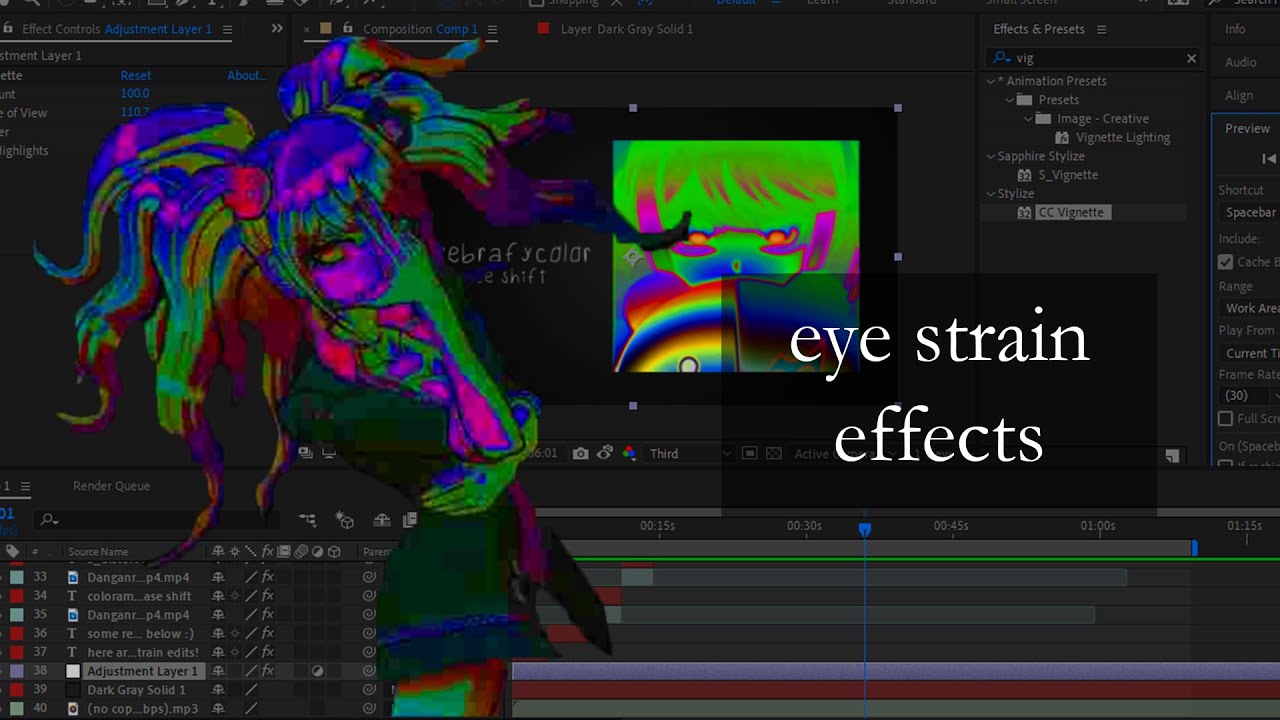Toggle the fx switch on Adjustment Layer 1
The image size is (1280, 720).
(268, 671)
